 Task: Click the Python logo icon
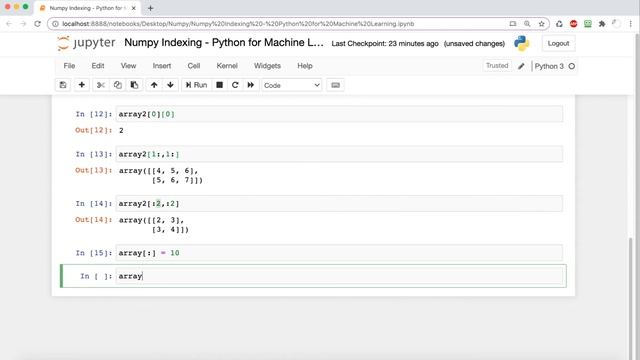(522, 43)
